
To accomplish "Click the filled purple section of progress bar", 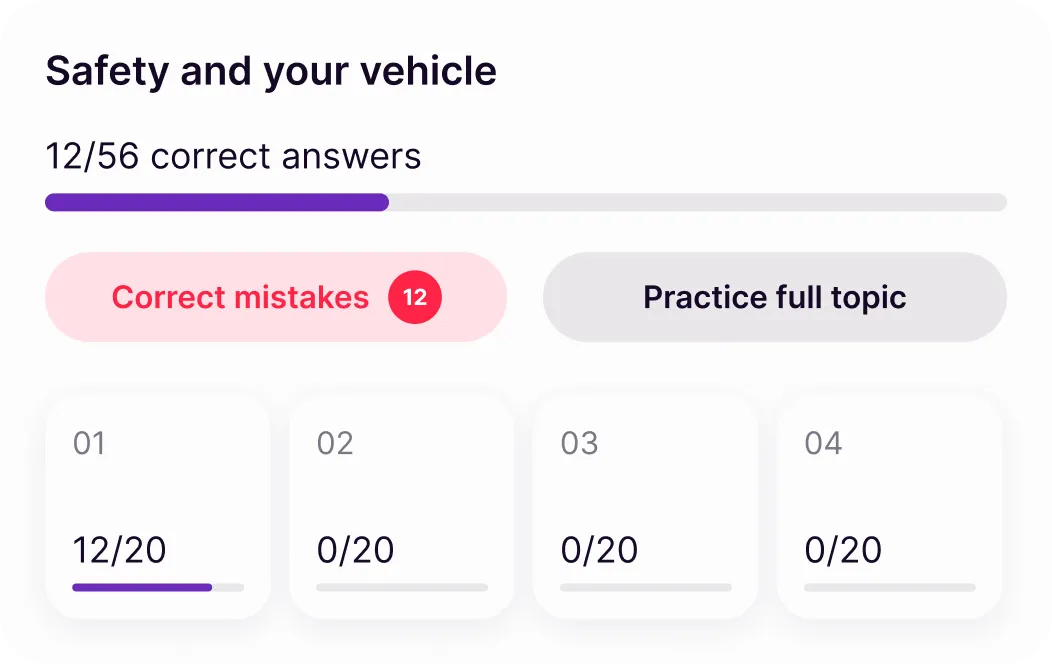I will [x=216, y=202].
